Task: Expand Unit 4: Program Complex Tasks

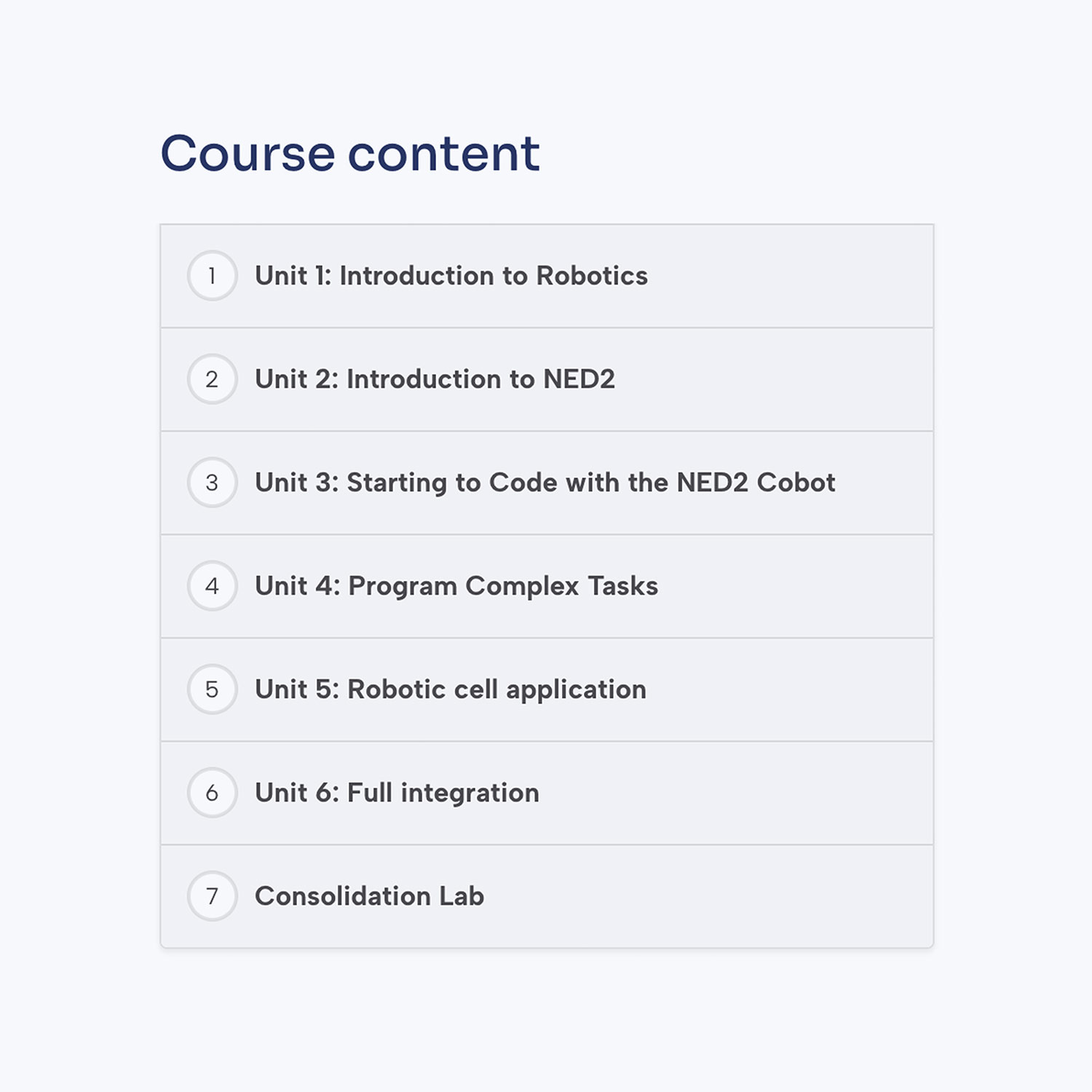Action: tap(547, 586)
